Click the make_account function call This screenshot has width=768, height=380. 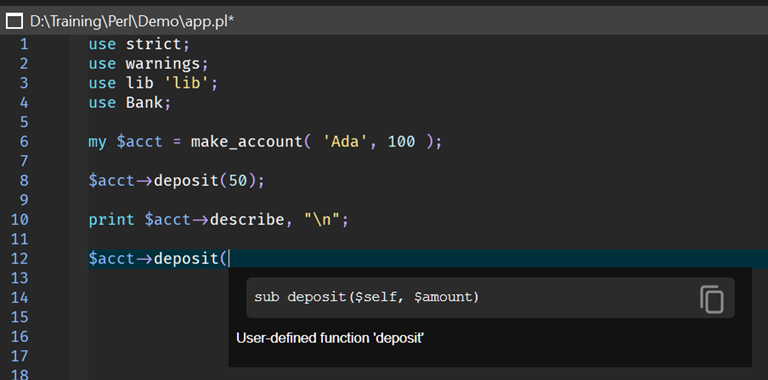(x=247, y=142)
